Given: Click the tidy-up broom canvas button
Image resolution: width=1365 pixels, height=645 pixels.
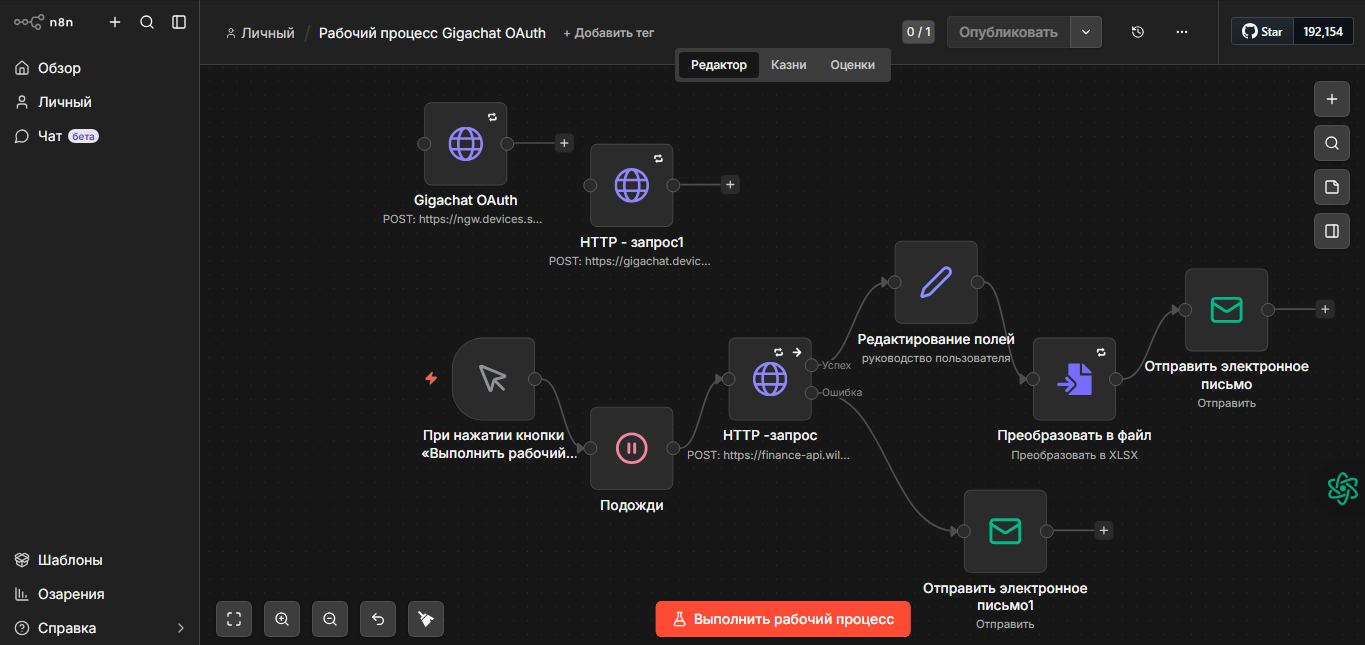Looking at the screenshot, I should (x=426, y=619).
